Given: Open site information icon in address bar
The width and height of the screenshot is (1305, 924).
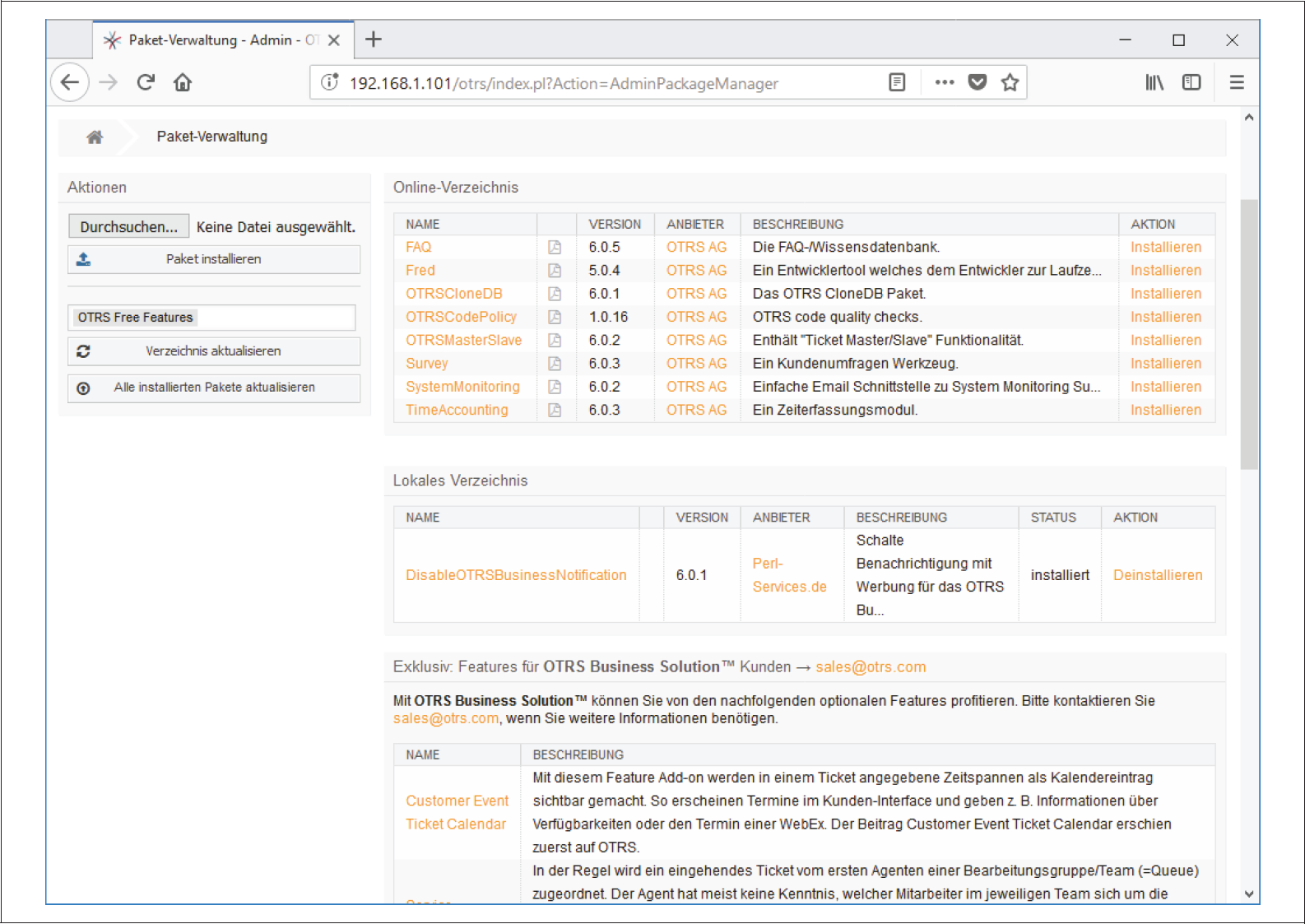Looking at the screenshot, I should tap(330, 82).
